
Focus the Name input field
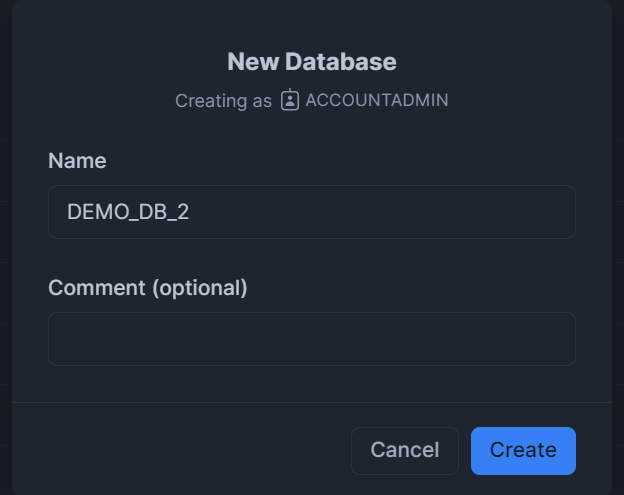[x=312, y=212]
